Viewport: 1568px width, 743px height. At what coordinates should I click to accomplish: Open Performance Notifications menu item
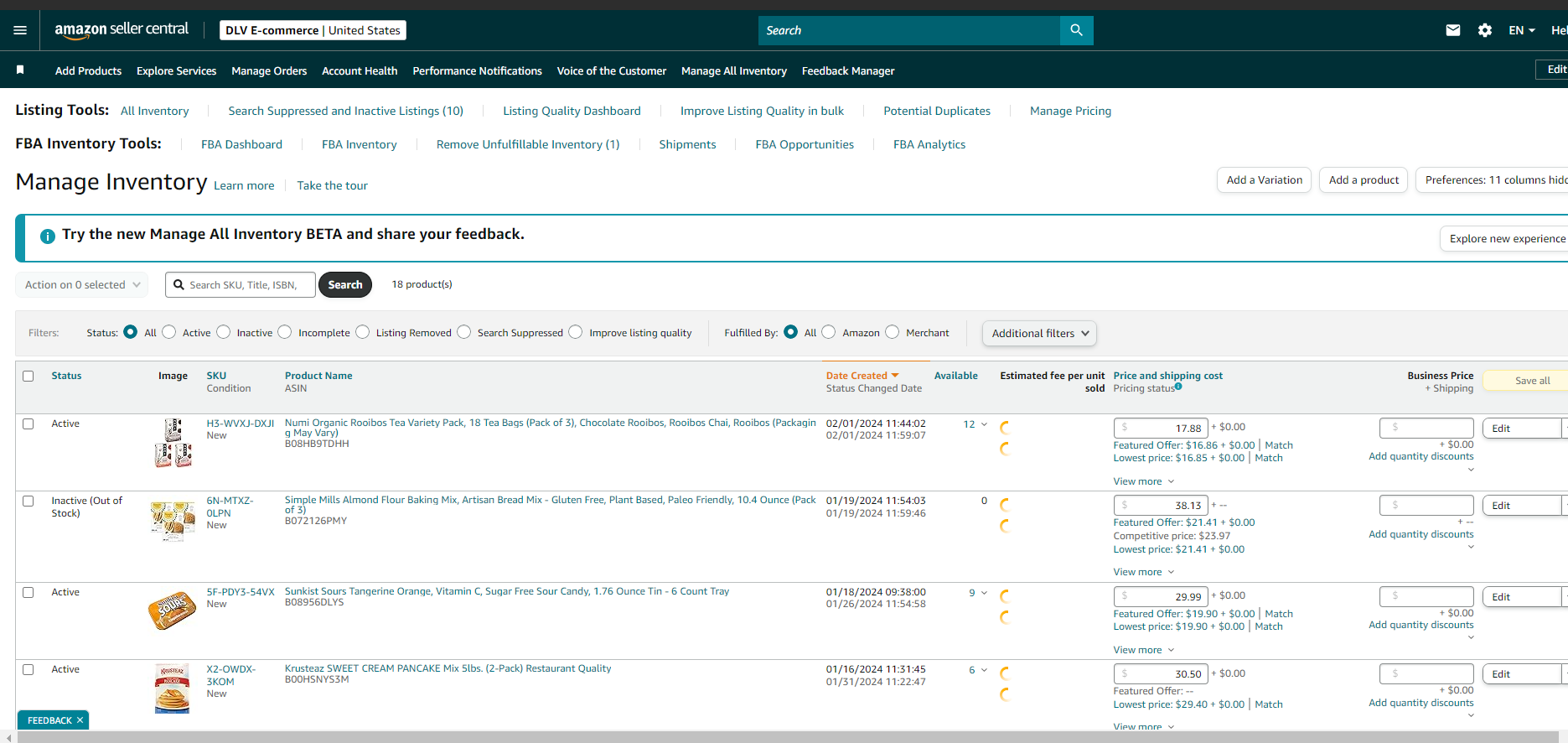point(477,71)
